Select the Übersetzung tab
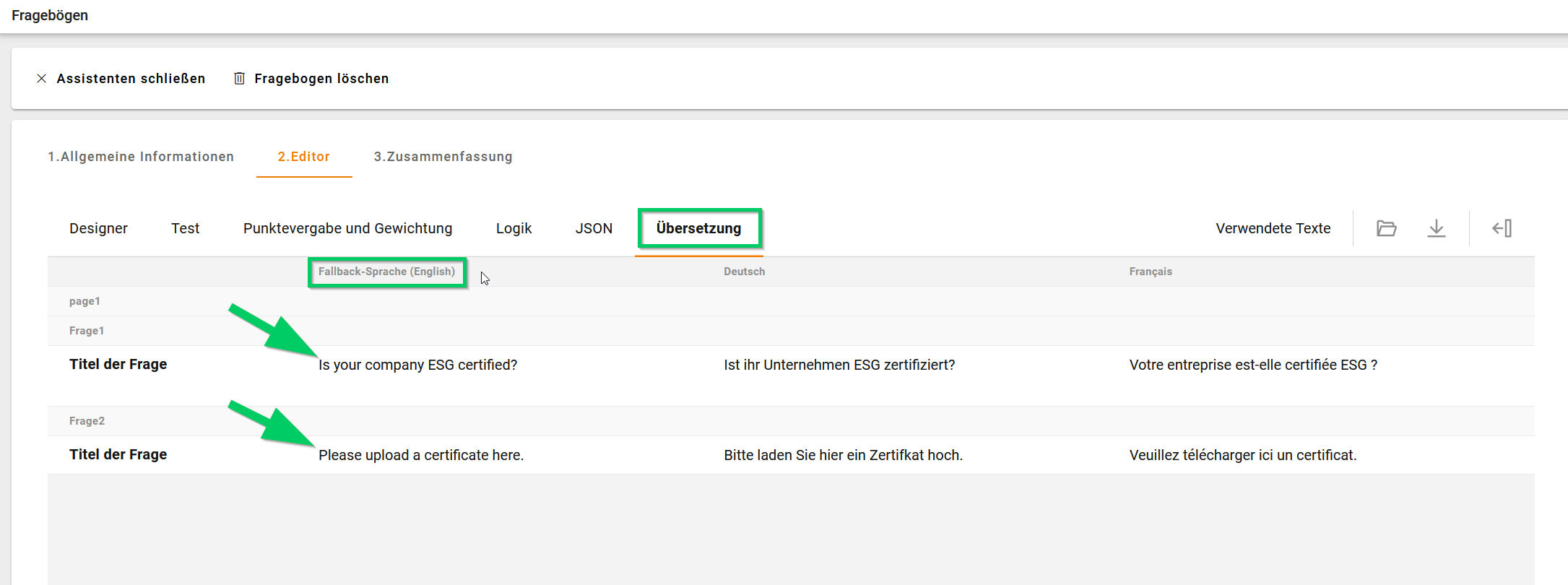Screen dimensions: 1568x585 pos(698,228)
